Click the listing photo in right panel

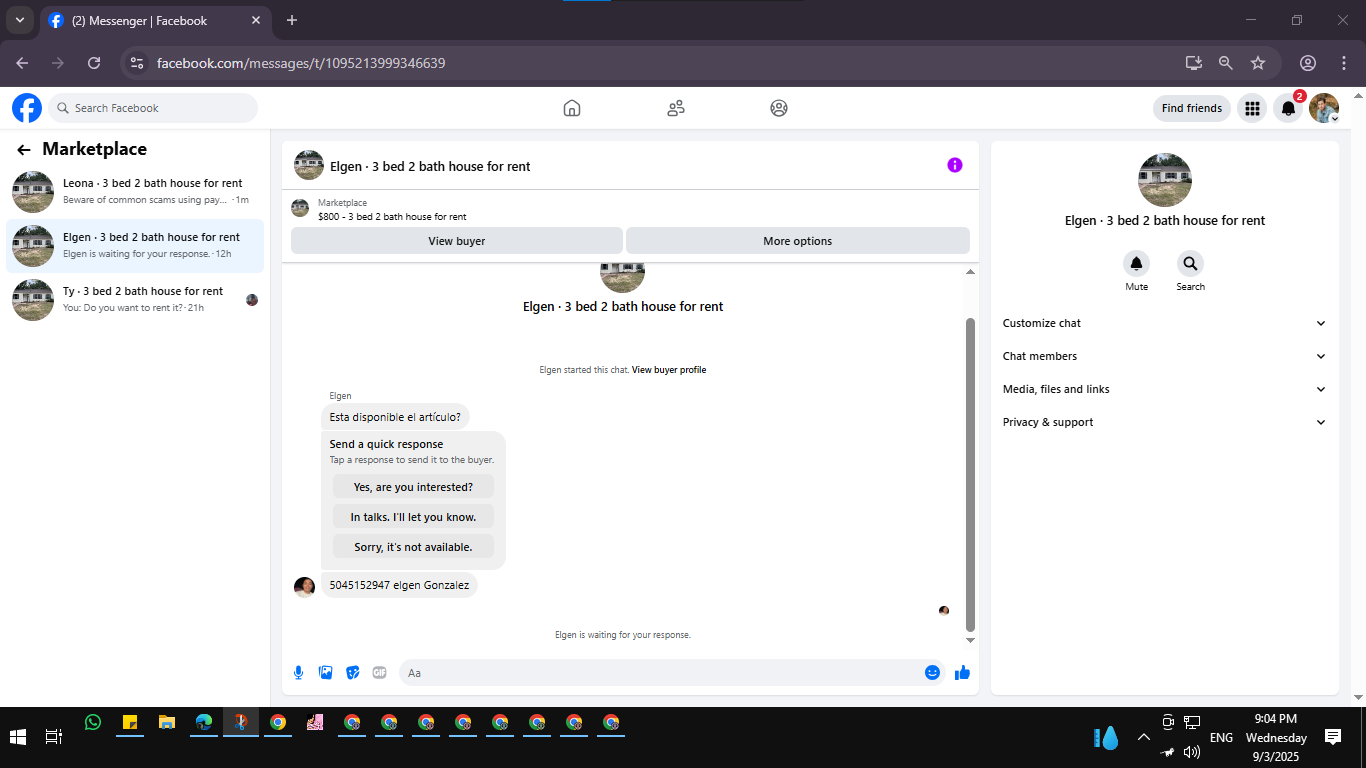pos(1165,180)
